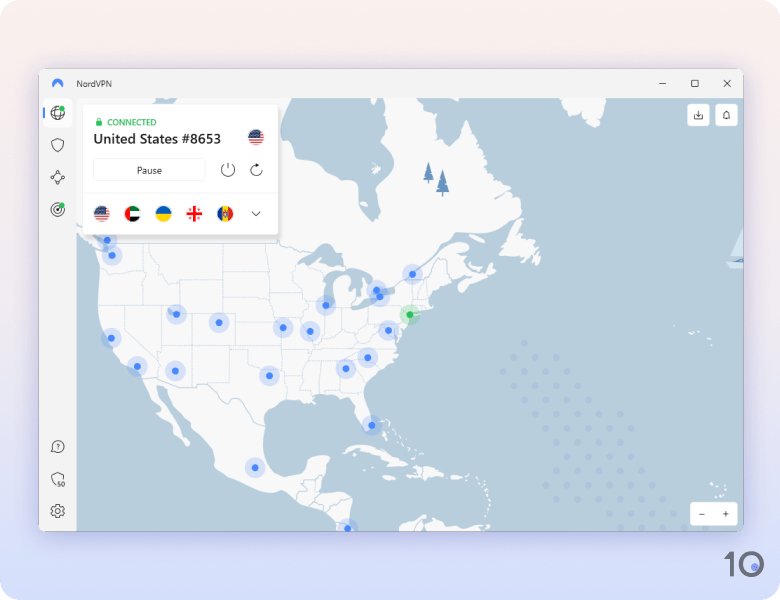Maximize the NordVPN window
780x600 pixels.
695,84
